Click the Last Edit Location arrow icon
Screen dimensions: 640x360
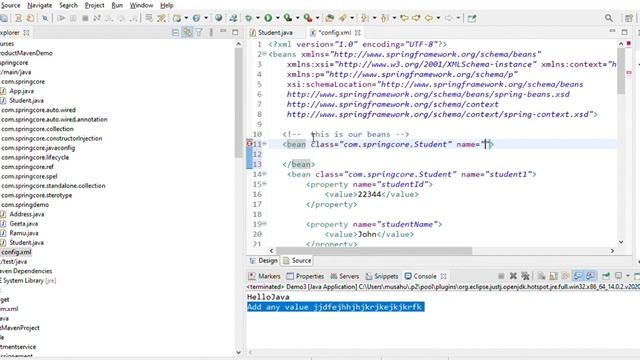[404, 18]
